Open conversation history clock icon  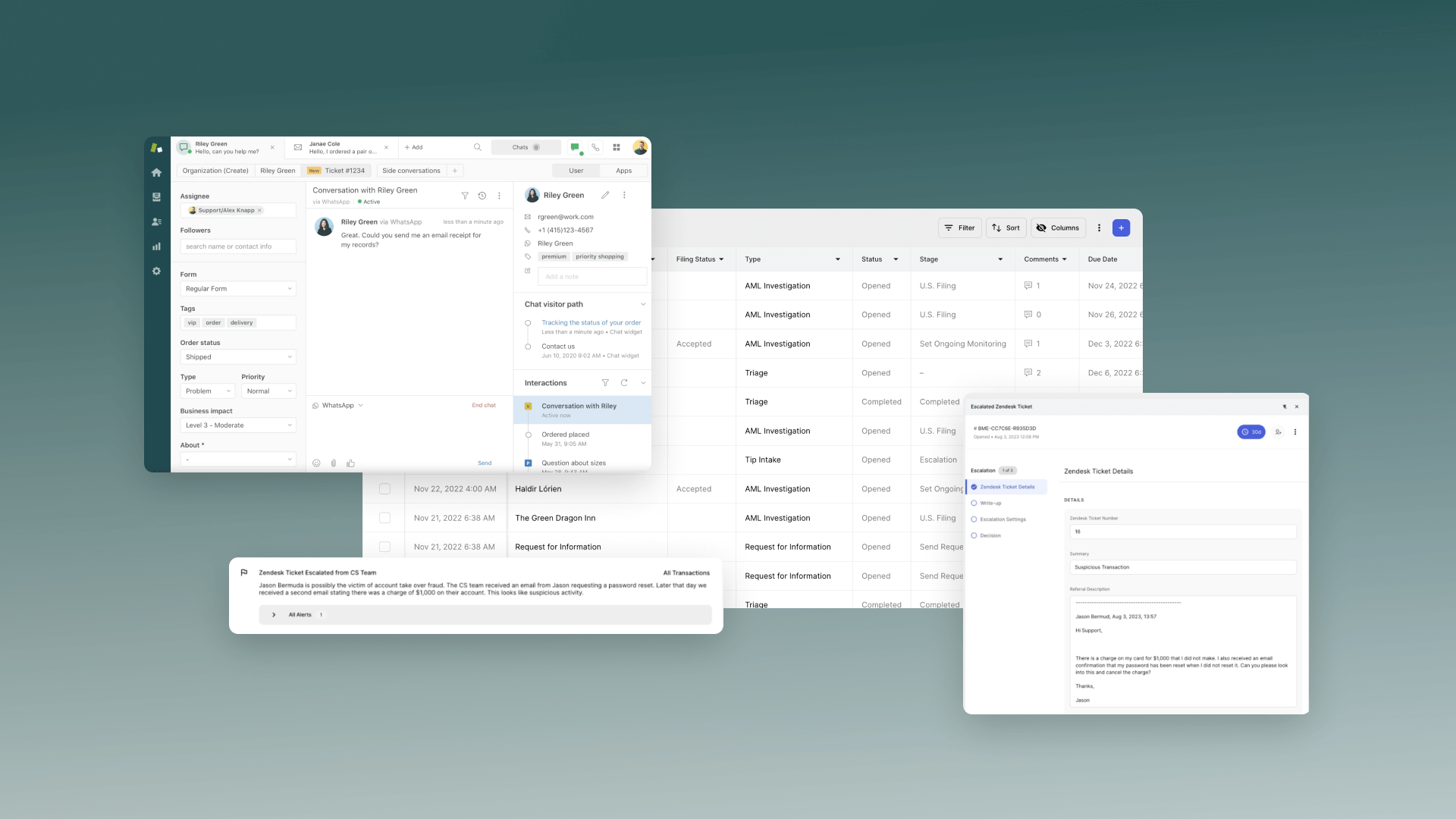(482, 196)
